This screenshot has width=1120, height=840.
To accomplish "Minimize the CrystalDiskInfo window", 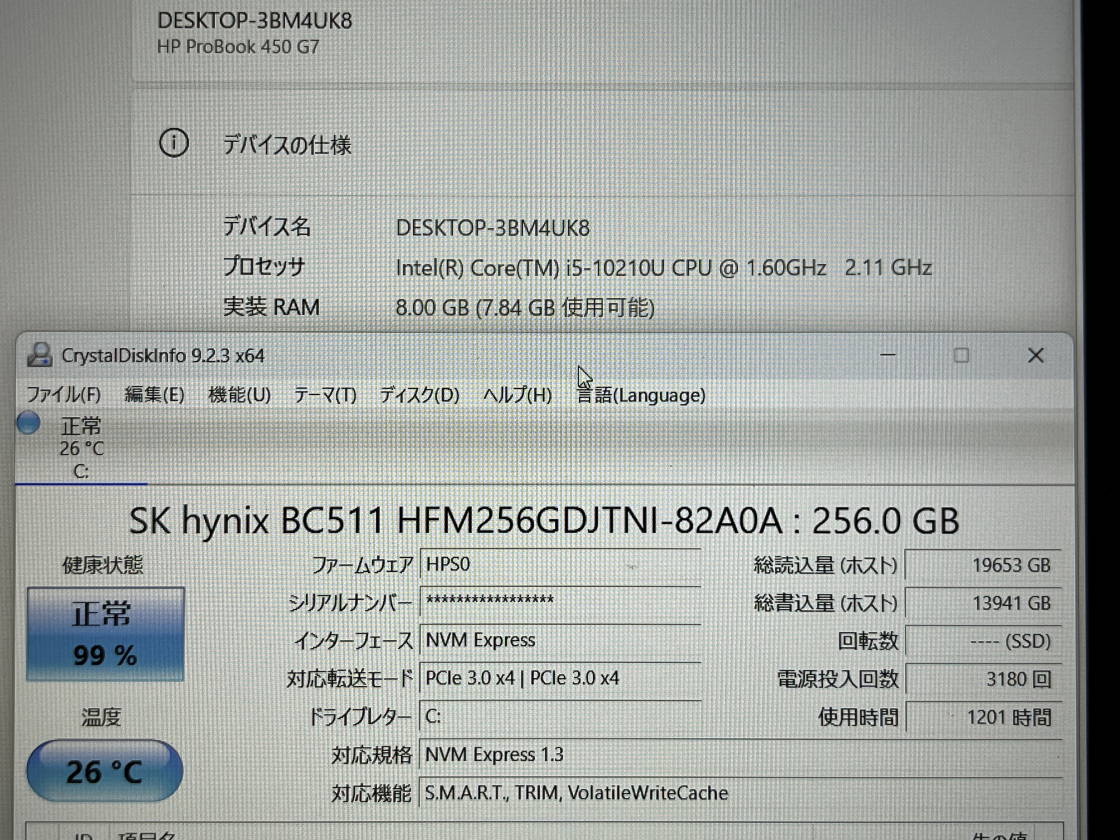I will pyautogui.click(x=888, y=355).
